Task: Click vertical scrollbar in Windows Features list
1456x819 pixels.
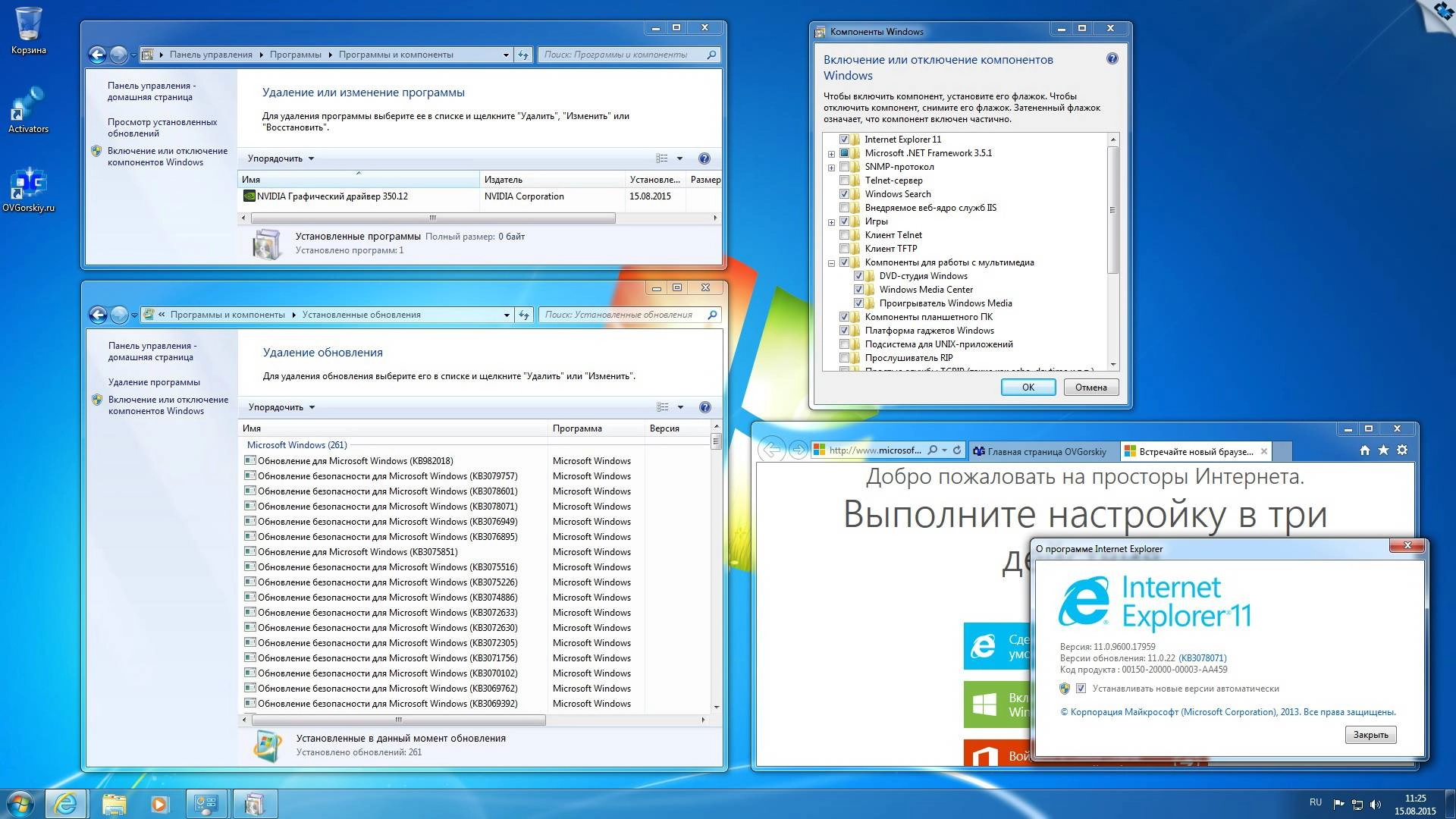Action: tap(1112, 209)
